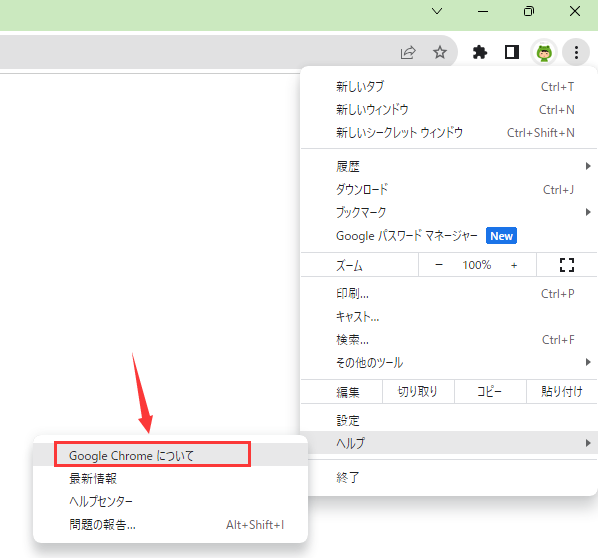This screenshot has height=558, width=600.
Task: Click the 編集 label
Action: pyautogui.click(x=347, y=392)
